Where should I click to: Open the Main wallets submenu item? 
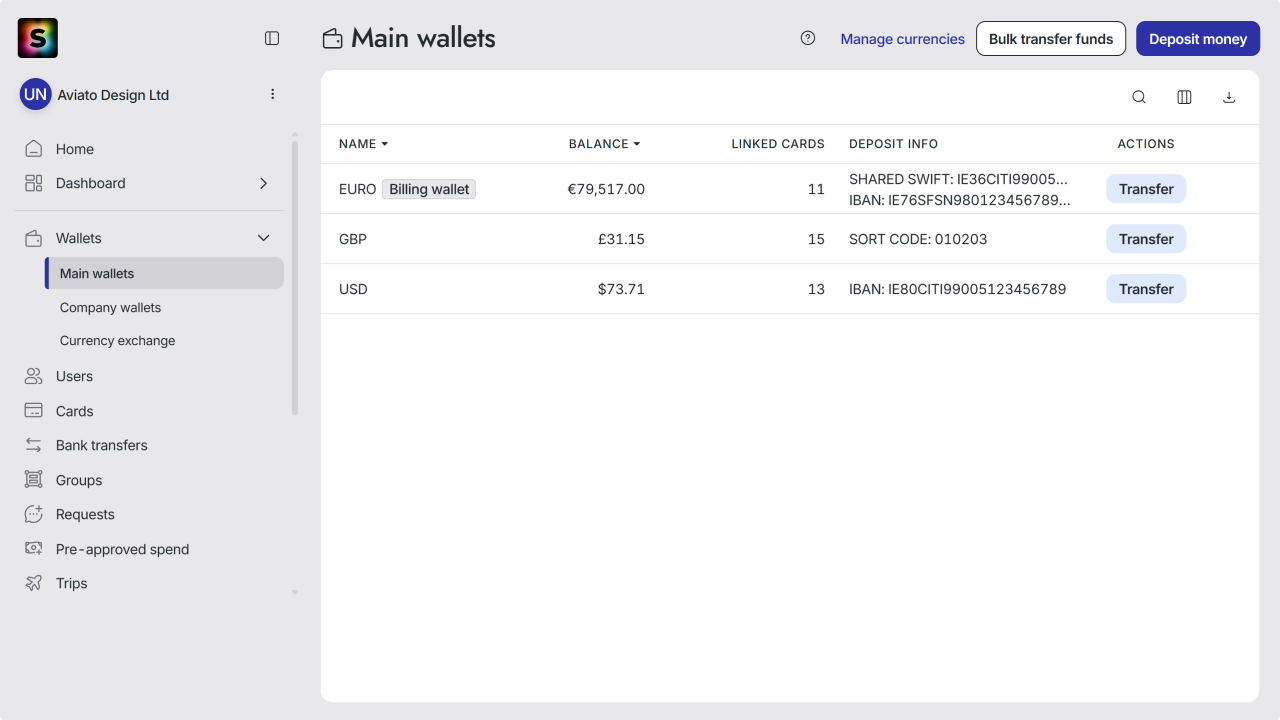click(164, 273)
